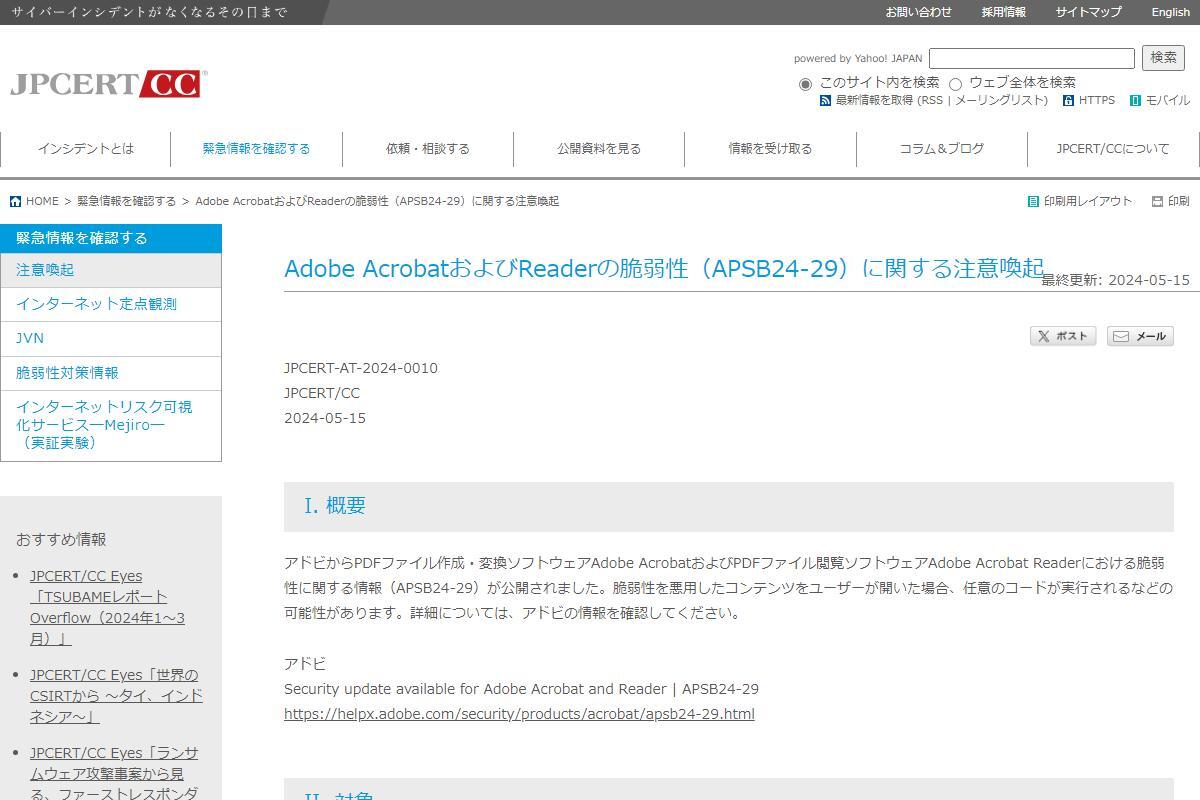Click the print layout icon

click(x=1033, y=201)
